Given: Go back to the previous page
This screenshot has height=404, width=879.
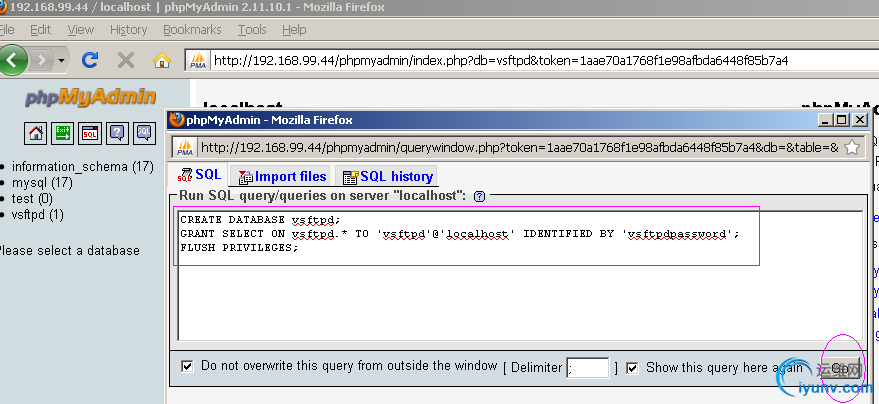Looking at the screenshot, I should (13, 59).
